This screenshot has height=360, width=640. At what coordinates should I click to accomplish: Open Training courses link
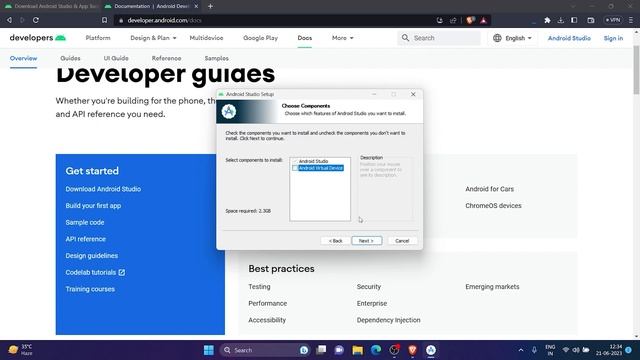click(x=90, y=289)
